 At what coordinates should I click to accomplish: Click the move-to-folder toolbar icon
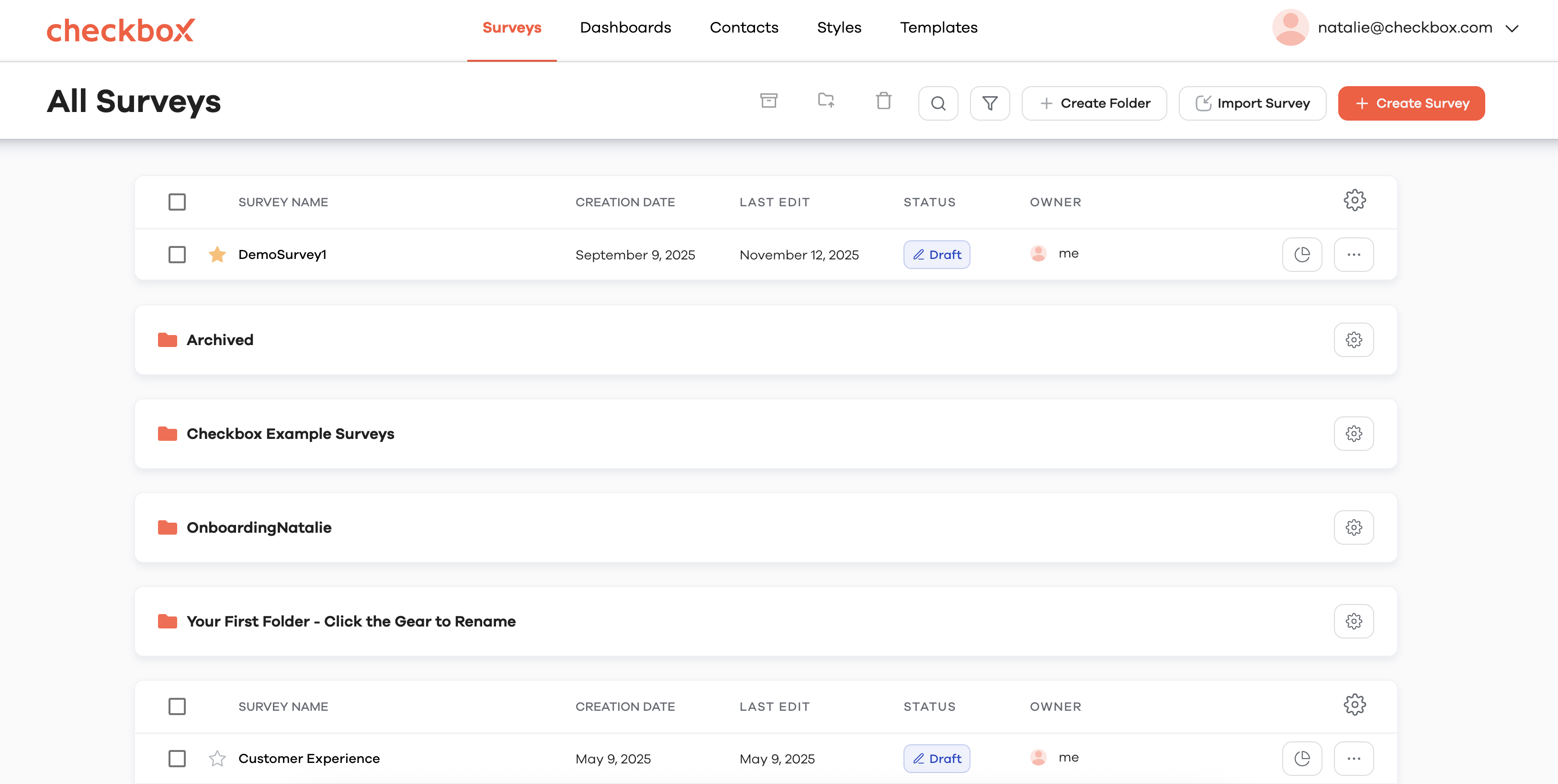pyautogui.click(x=825, y=101)
